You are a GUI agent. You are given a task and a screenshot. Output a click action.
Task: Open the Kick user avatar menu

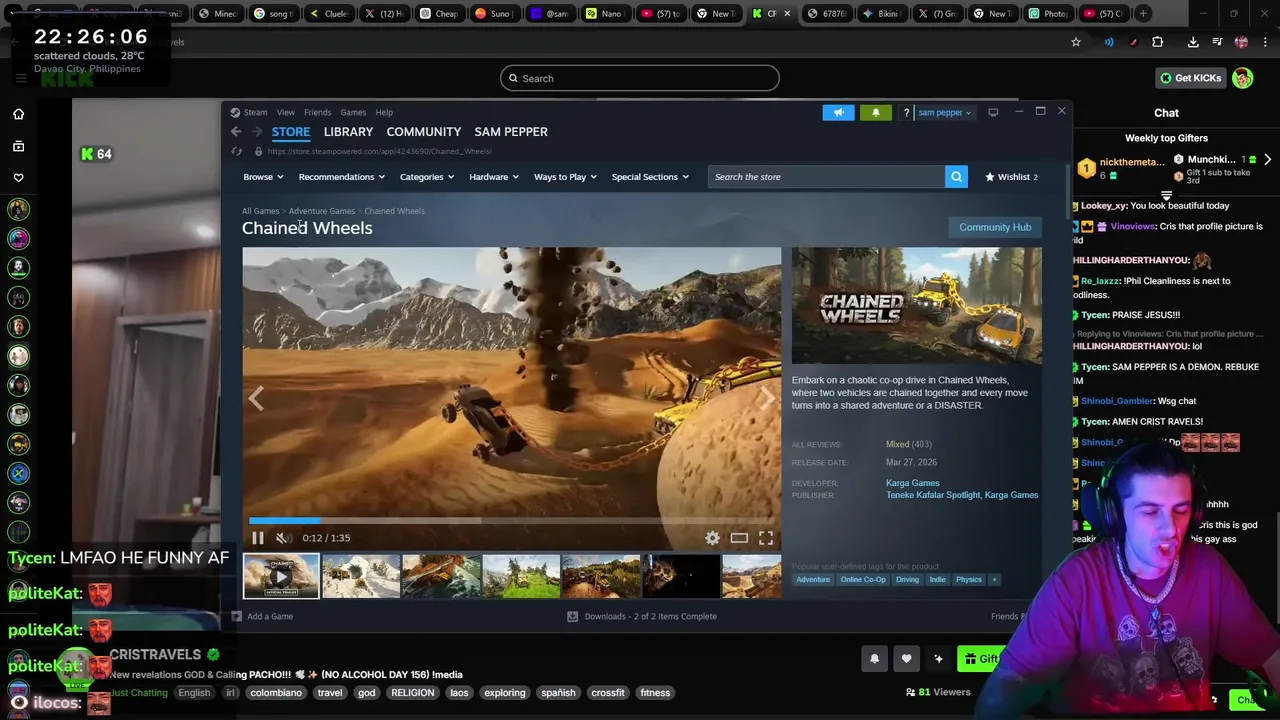pyautogui.click(x=1243, y=78)
